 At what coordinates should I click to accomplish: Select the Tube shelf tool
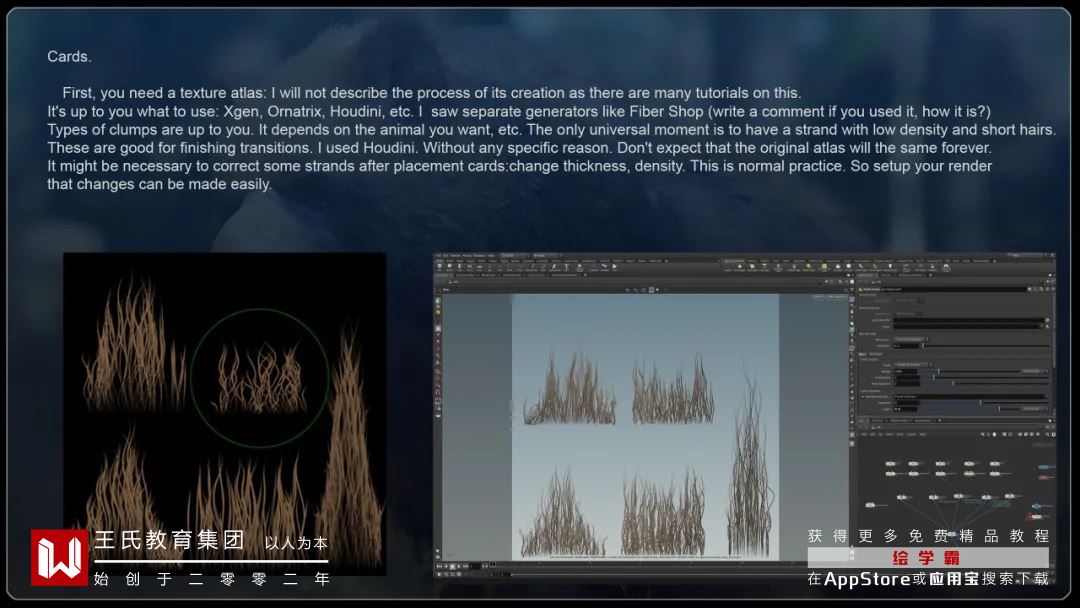pyautogui.click(x=459, y=266)
